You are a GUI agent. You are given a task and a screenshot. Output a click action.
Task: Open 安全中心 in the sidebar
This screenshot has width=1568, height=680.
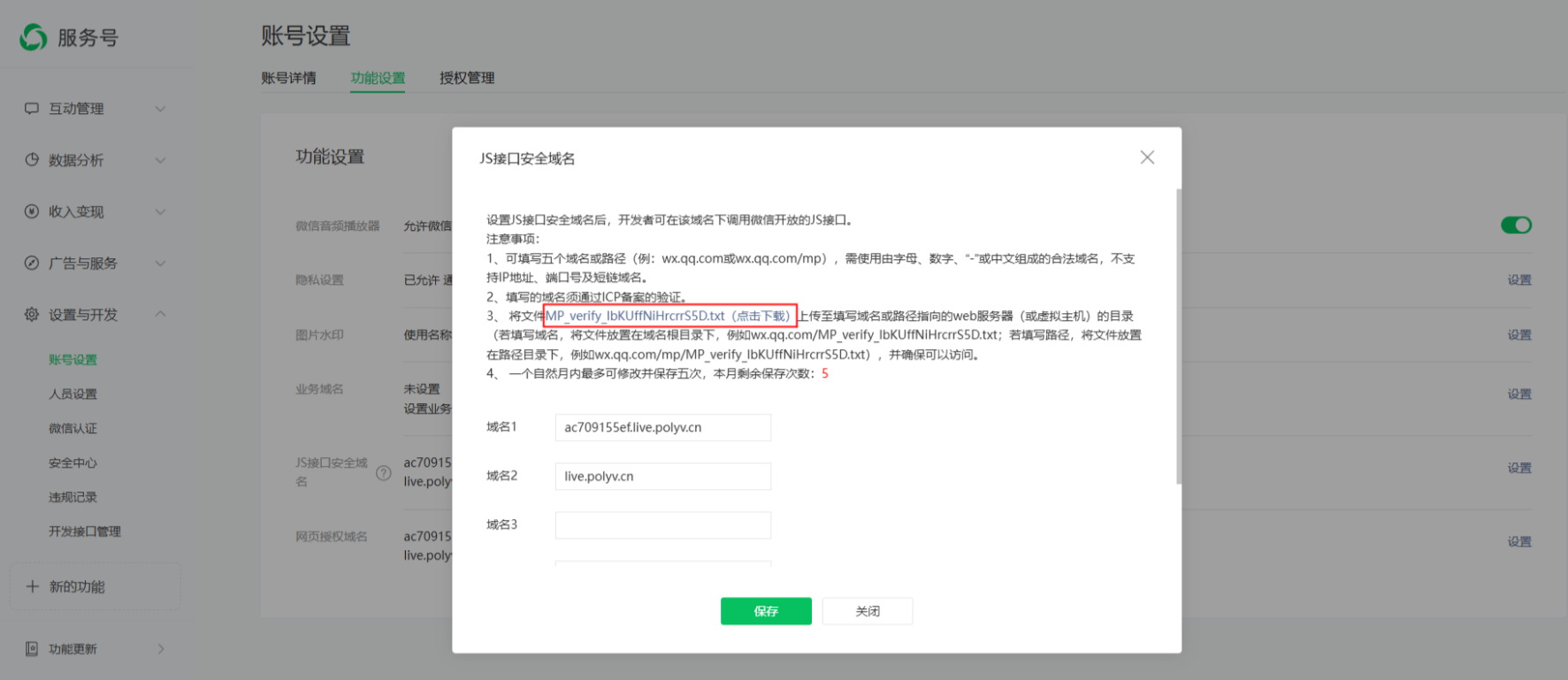click(73, 463)
